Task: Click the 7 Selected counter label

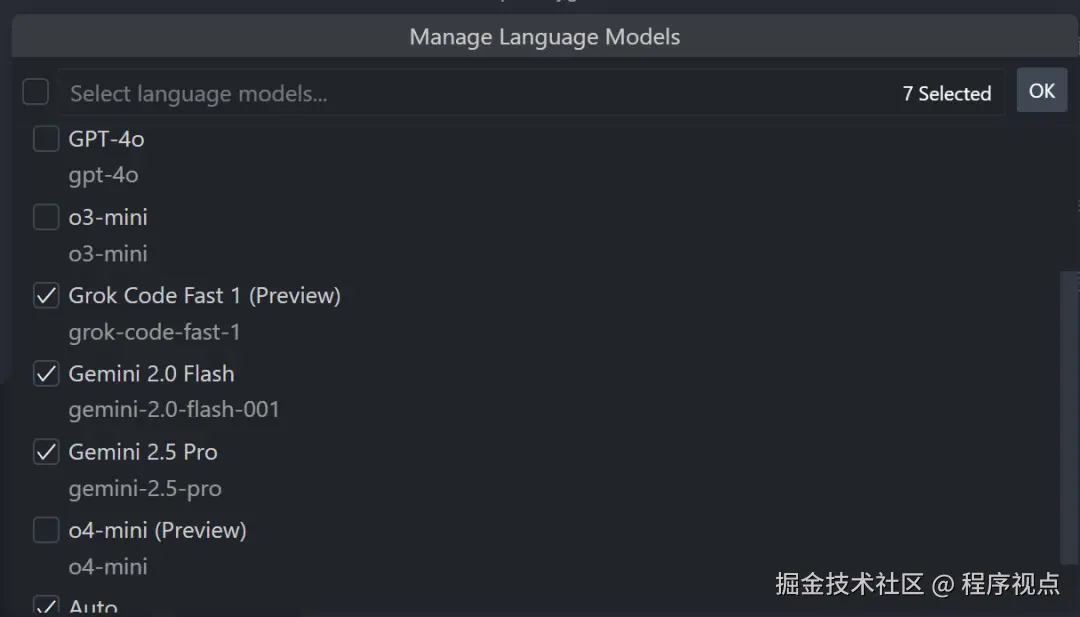Action: point(946,93)
